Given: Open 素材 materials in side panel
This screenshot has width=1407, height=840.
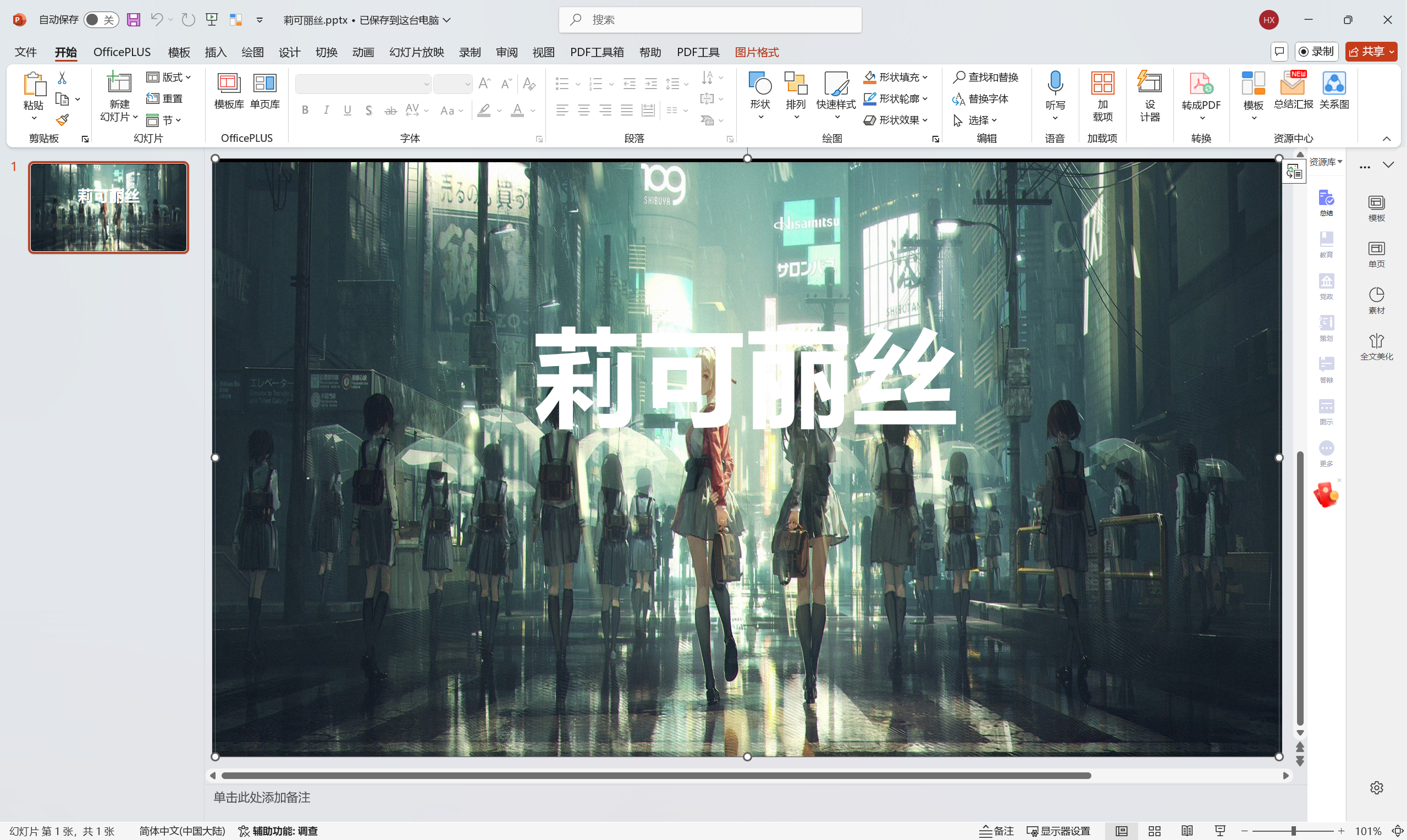Looking at the screenshot, I should coord(1376,301).
